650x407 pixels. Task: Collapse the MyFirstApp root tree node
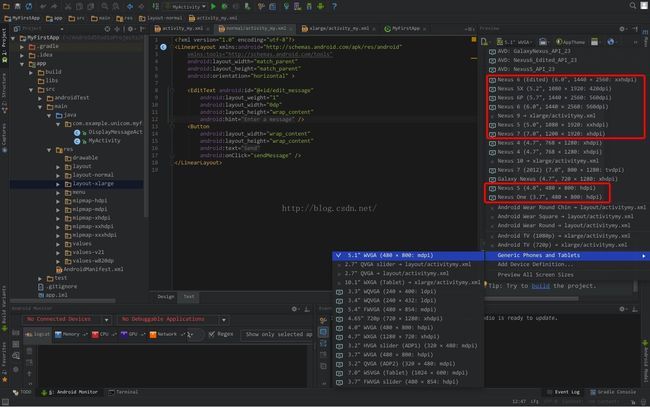coord(13,38)
